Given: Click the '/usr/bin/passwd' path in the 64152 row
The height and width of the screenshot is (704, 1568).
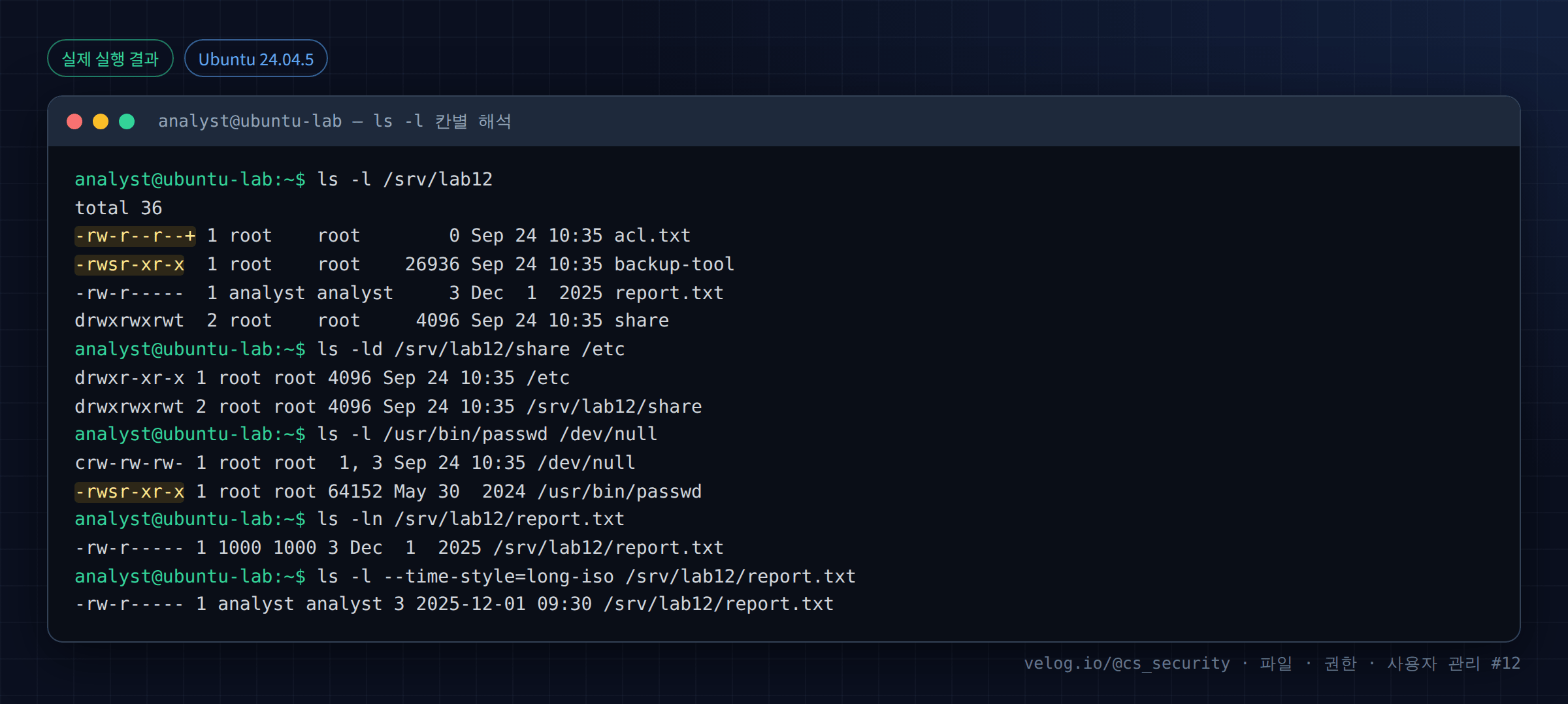Looking at the screenshot, I should tap(619, 492).
